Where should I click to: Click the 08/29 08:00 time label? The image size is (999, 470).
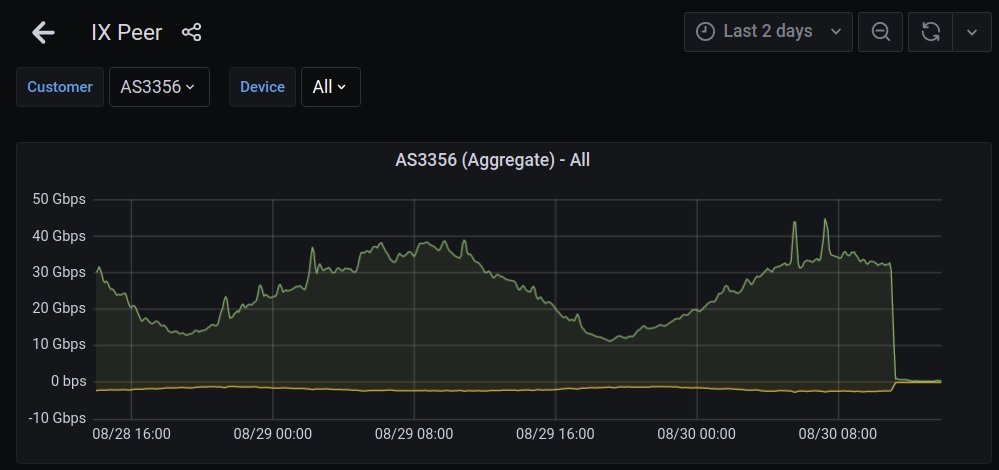tap(414, 434)
